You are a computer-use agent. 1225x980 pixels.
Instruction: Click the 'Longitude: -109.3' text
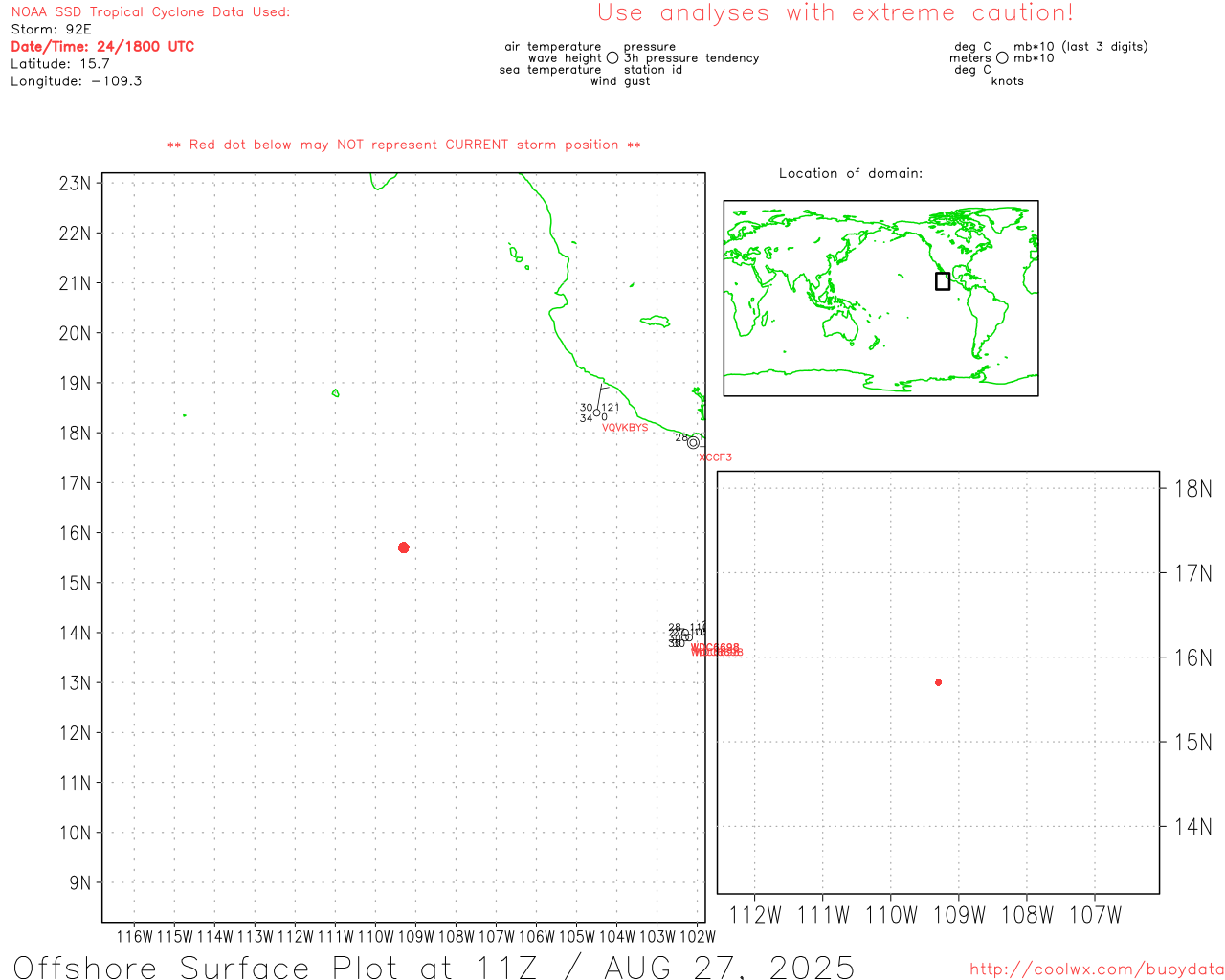coord(77,81)
